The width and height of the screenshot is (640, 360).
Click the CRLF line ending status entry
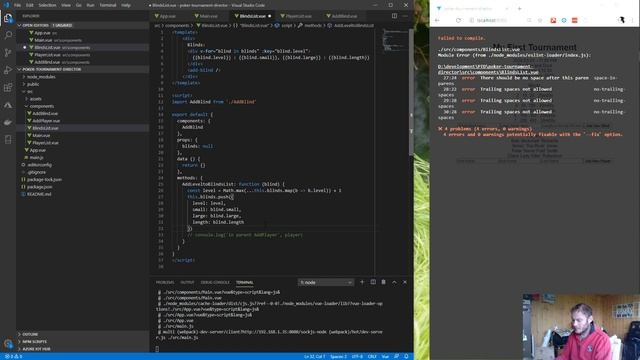pos(372,357)
